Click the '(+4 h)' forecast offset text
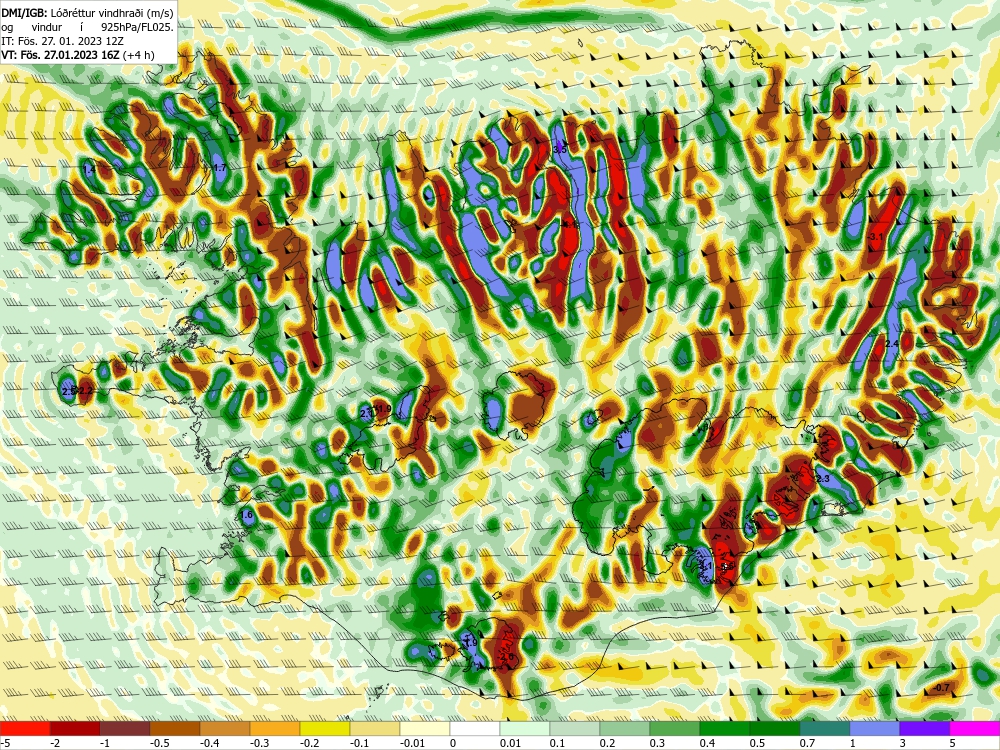The height and width of the screenshot is (750, 1000). click(x=138, y=55)
